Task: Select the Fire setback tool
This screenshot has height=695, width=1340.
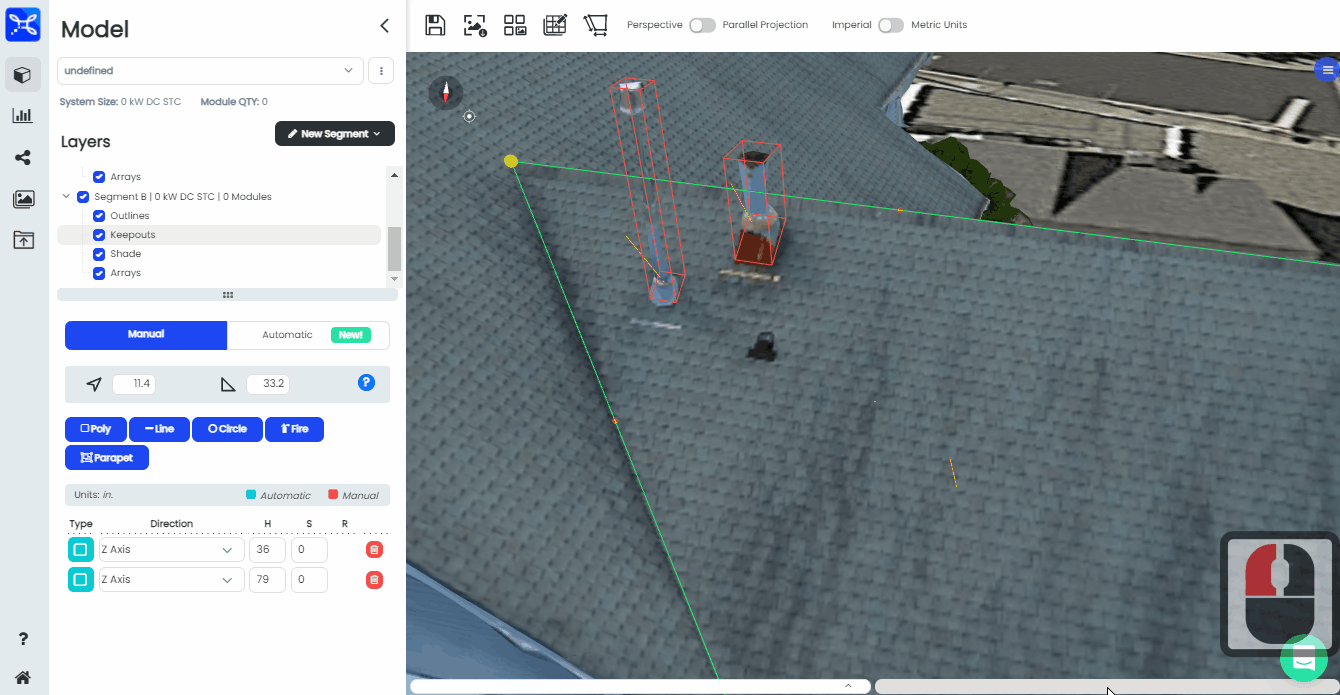Action: click(294, 429)
